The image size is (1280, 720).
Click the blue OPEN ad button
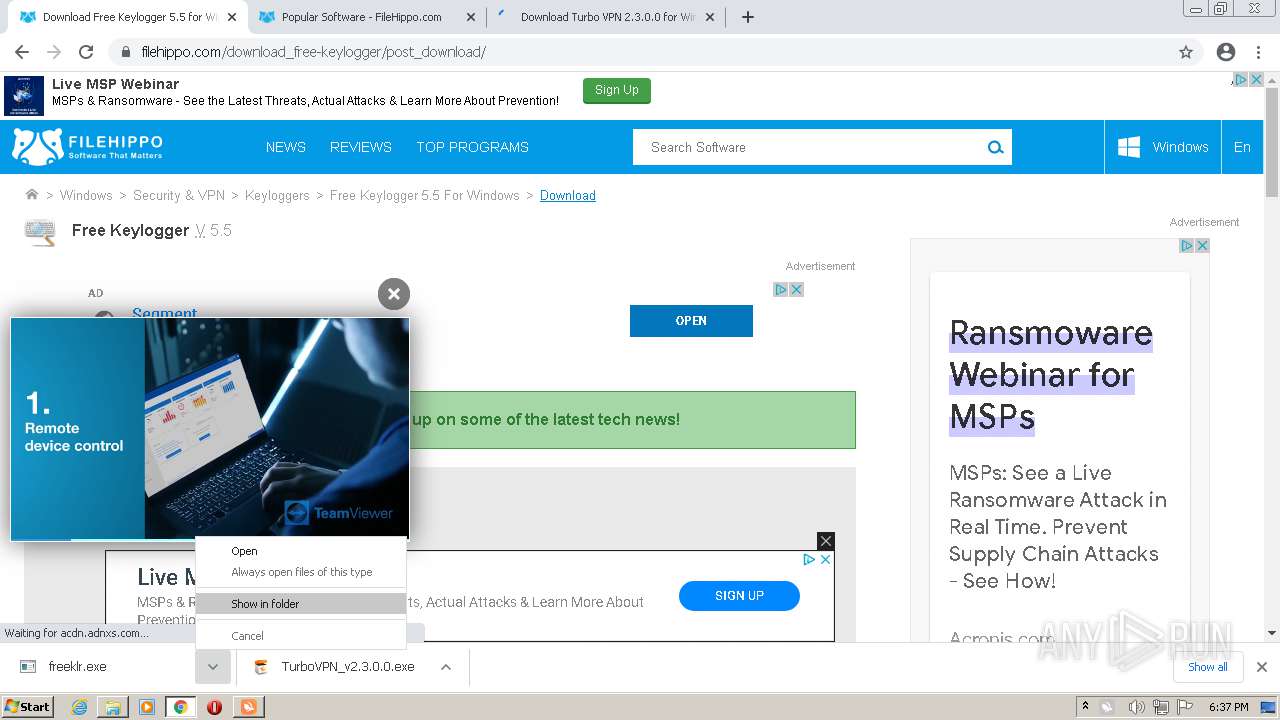pos(691,320)
